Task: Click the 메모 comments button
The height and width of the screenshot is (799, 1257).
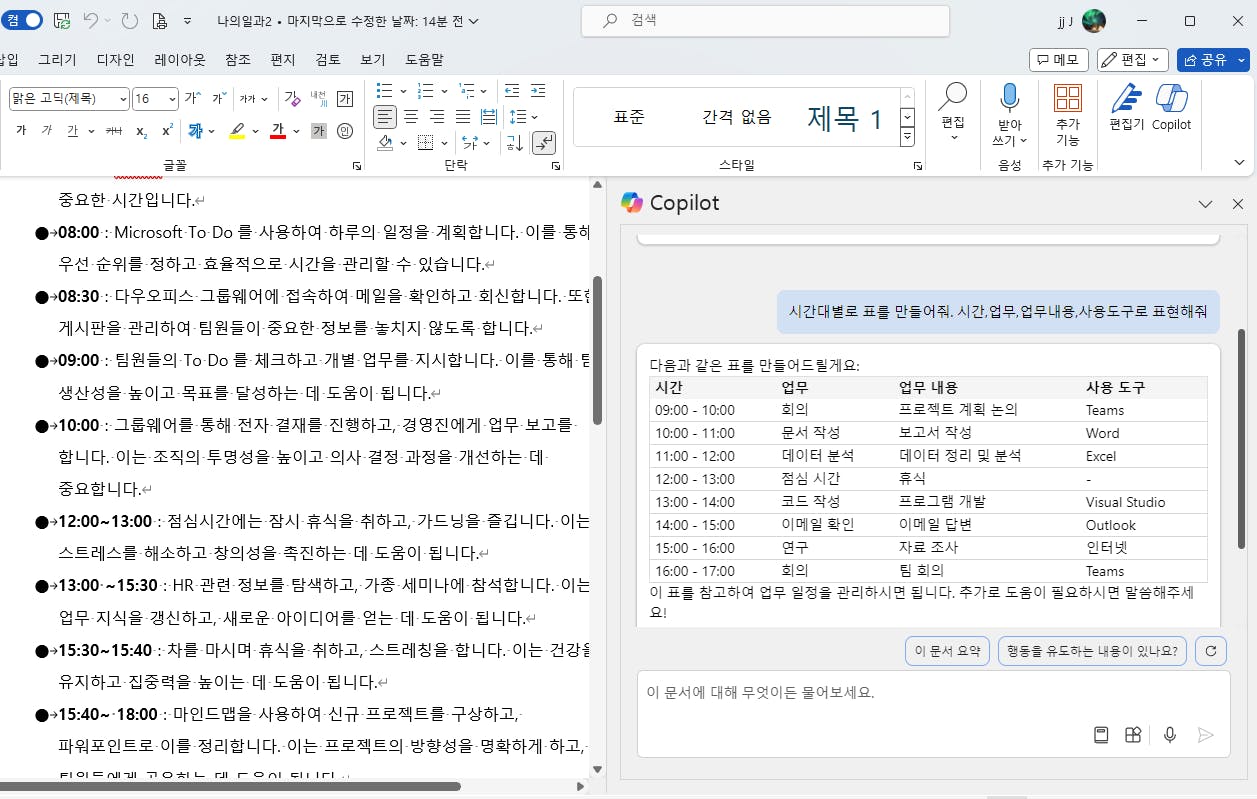Action: (1058, 60)
